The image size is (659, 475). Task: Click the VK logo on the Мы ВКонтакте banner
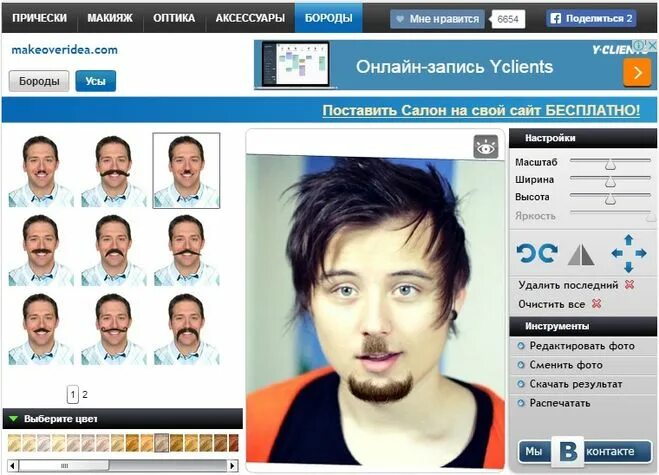coord(567,451)
